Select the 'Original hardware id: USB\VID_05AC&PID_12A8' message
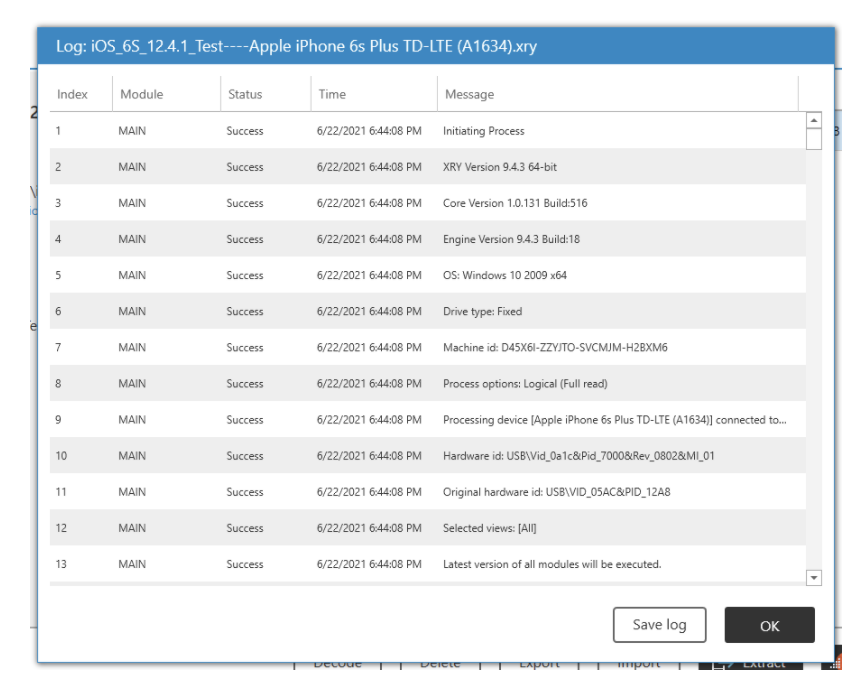 [x=556, y=492]
